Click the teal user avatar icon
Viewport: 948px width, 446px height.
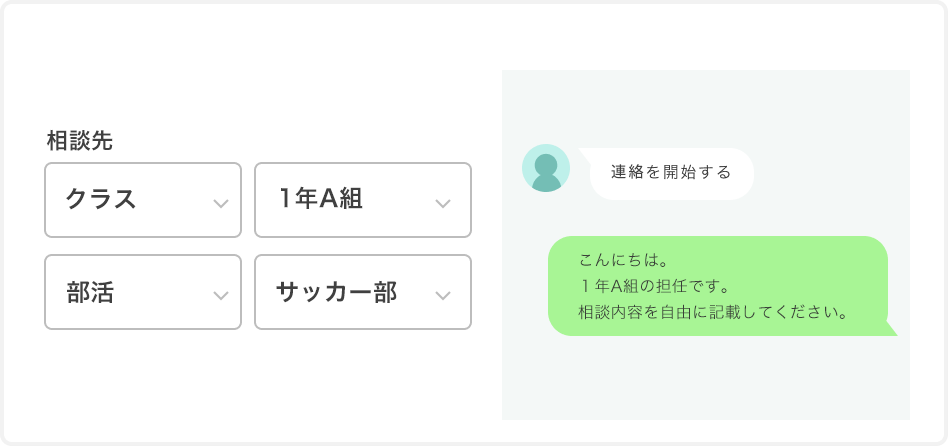coord(545,168)
